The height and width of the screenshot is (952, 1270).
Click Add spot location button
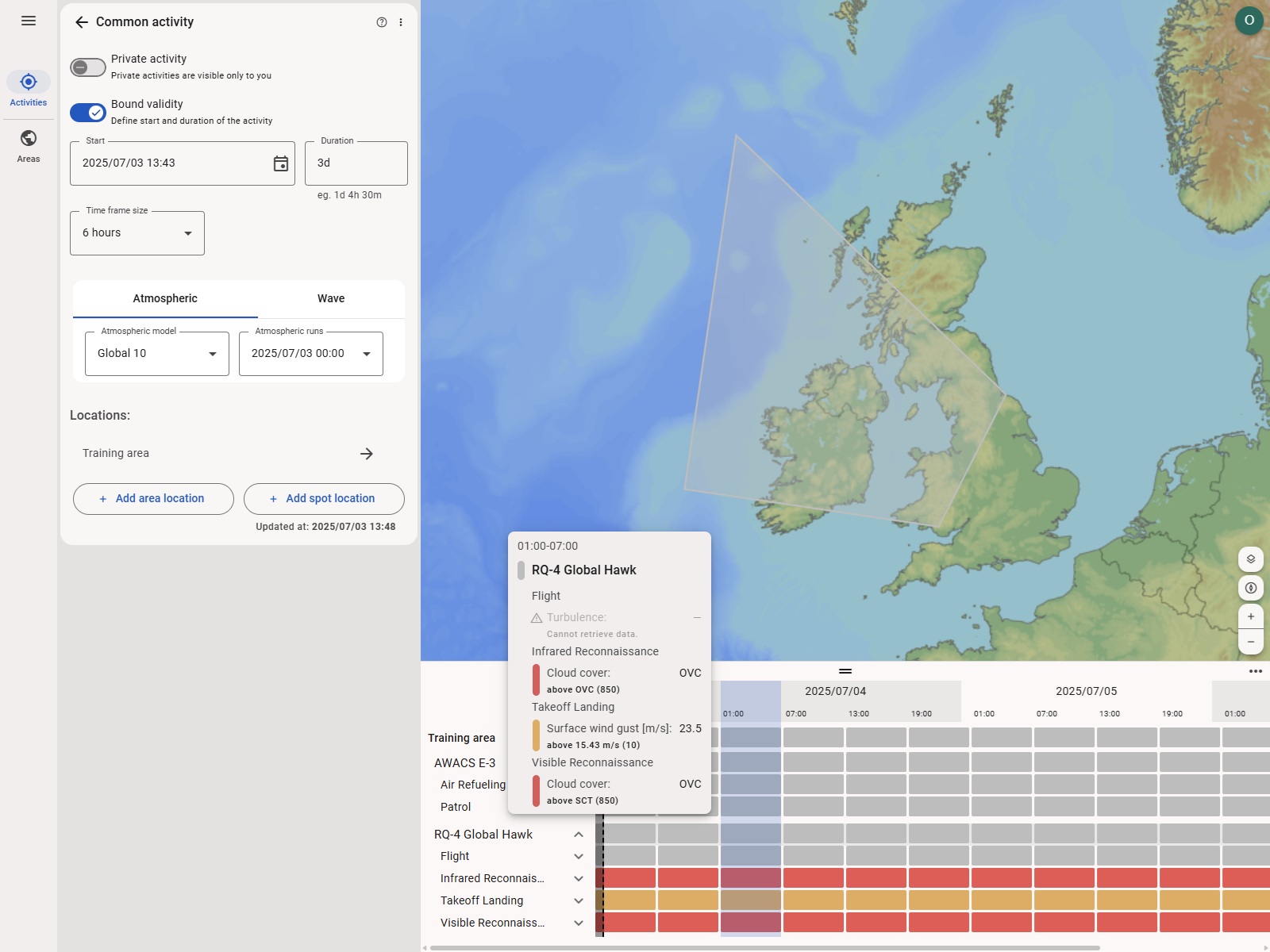pyautogui.click(x=324, y=499)
